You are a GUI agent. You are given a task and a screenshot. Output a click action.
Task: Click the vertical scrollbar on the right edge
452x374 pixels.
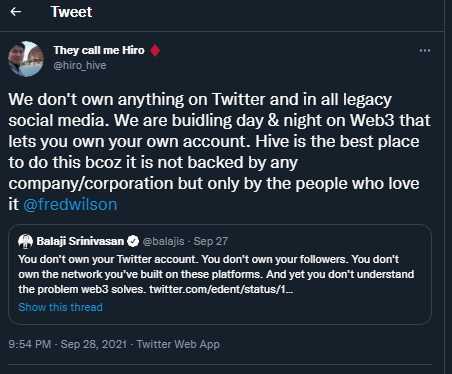tap(448, 187)
